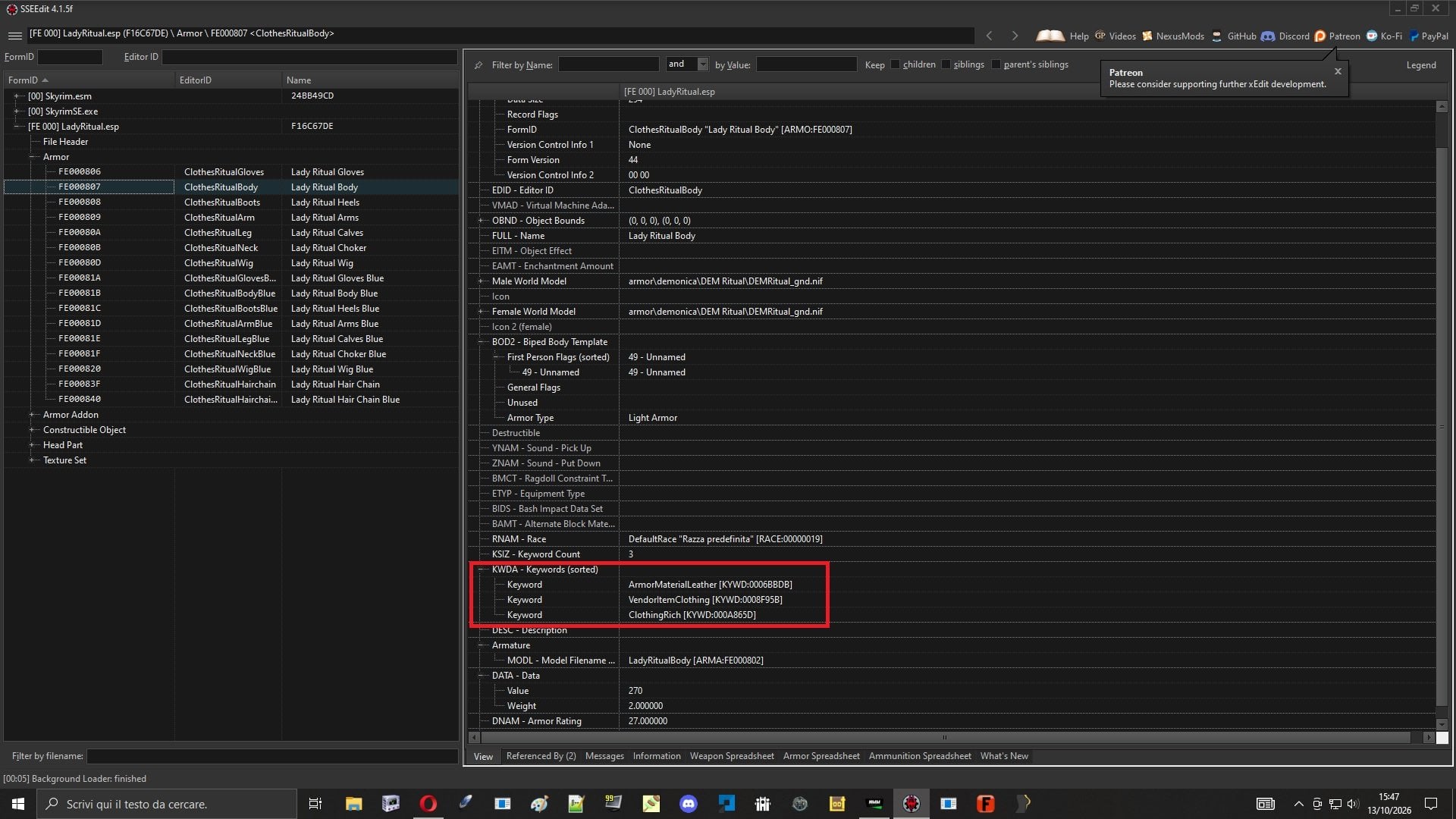Image resolution: width=1456 pixels, height=819 pixels.
Task: Click the Filter by Name input
Action: click(609, 64)
